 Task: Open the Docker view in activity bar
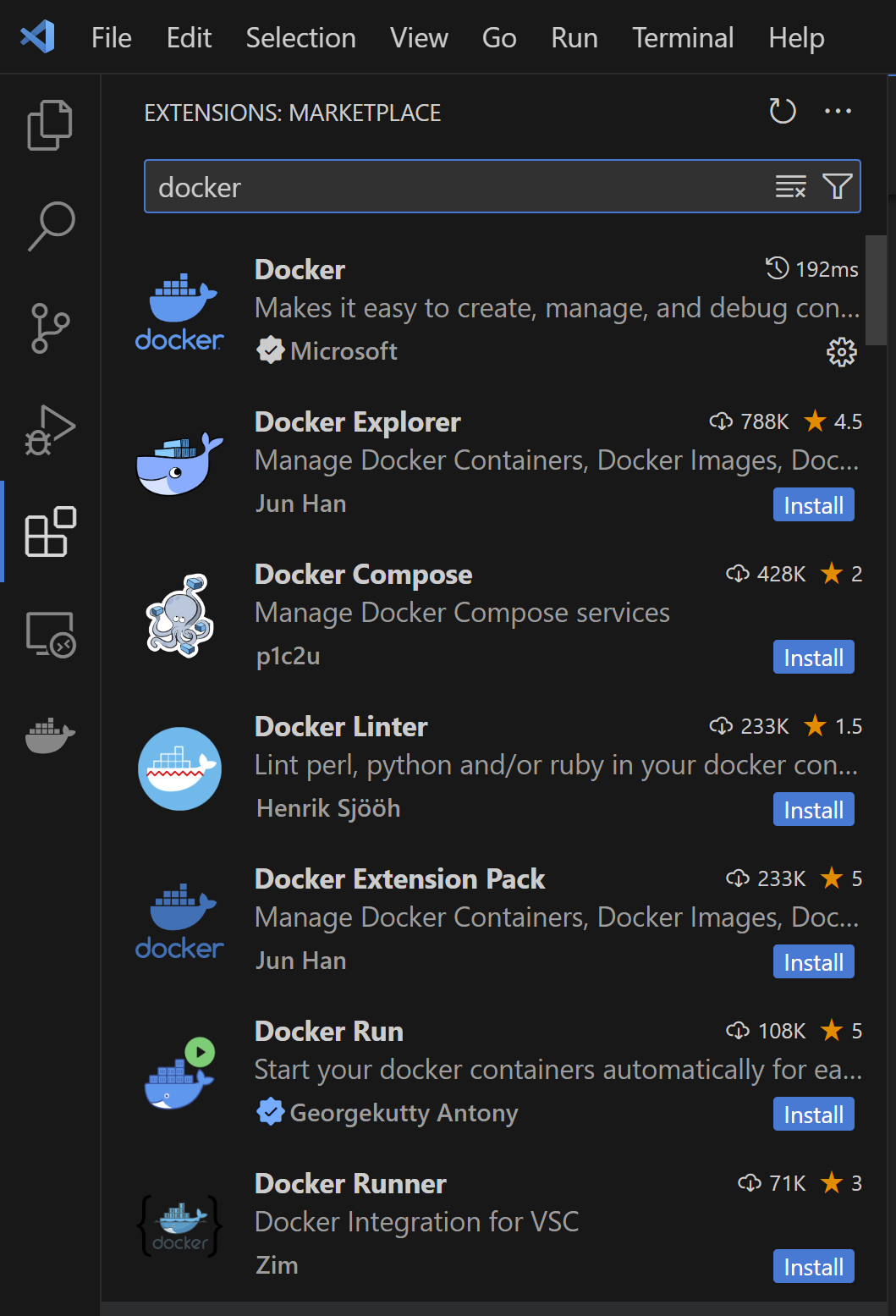[50, 735]
